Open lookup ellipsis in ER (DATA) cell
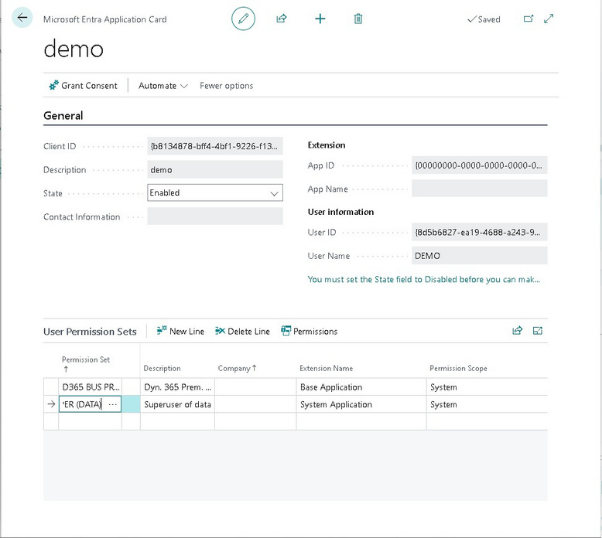This screenshot has width=602, height=538. pyautogui.click(x=112, y=404)
